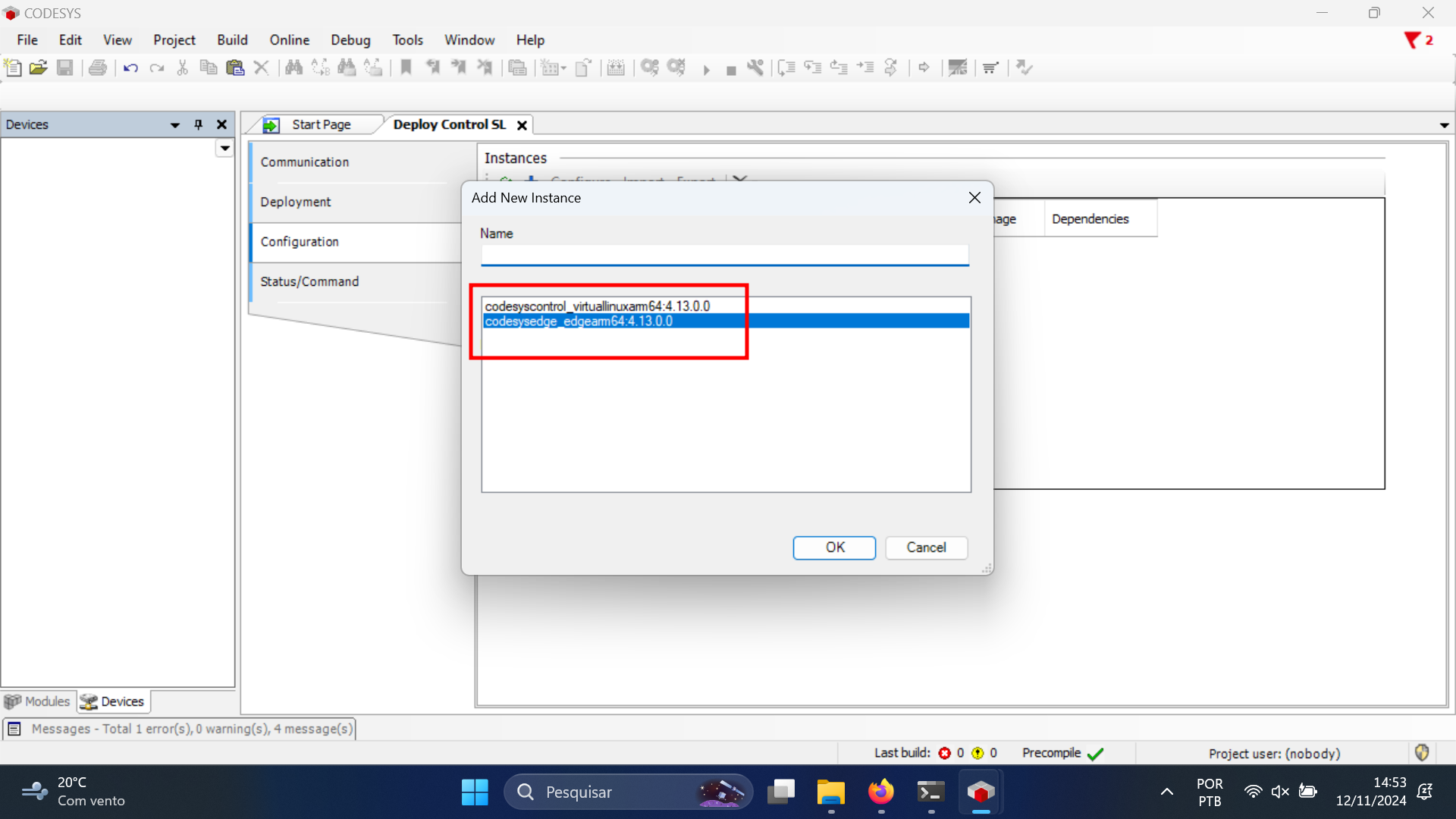Click the Build download icon
1456x819 pixels.
(616, 67)
